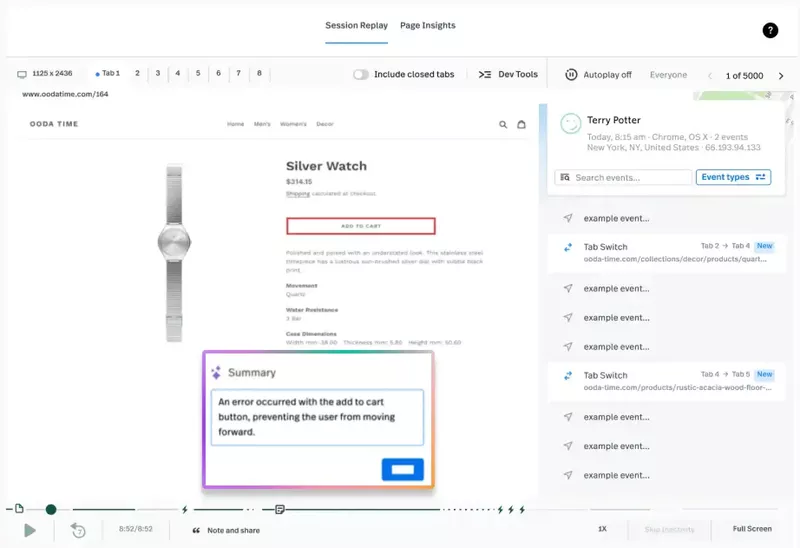Click the 8:52/8:52 time display
This screenshot has height=548, width=800.
[x=136, y=529]
